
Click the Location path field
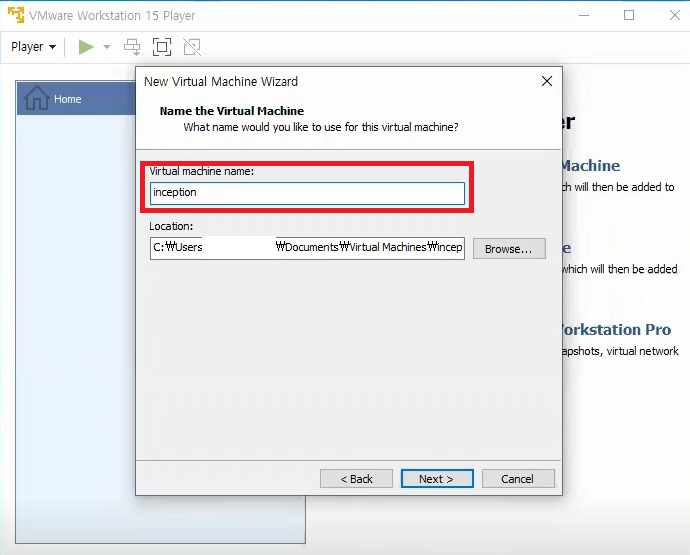pyautogui.click(x=307, y=248)
